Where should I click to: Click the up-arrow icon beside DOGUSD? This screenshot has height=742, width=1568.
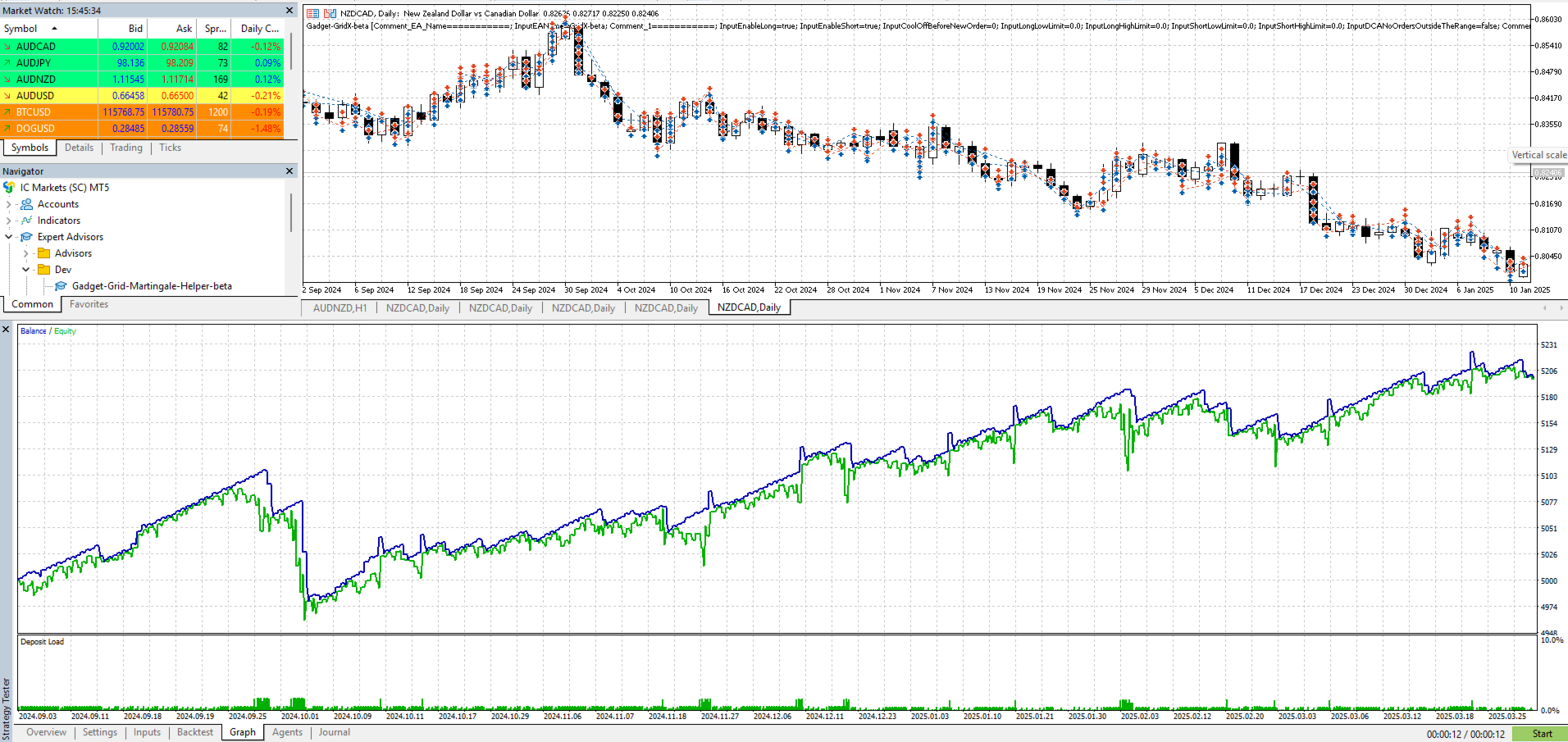click(x=7, y=129)
